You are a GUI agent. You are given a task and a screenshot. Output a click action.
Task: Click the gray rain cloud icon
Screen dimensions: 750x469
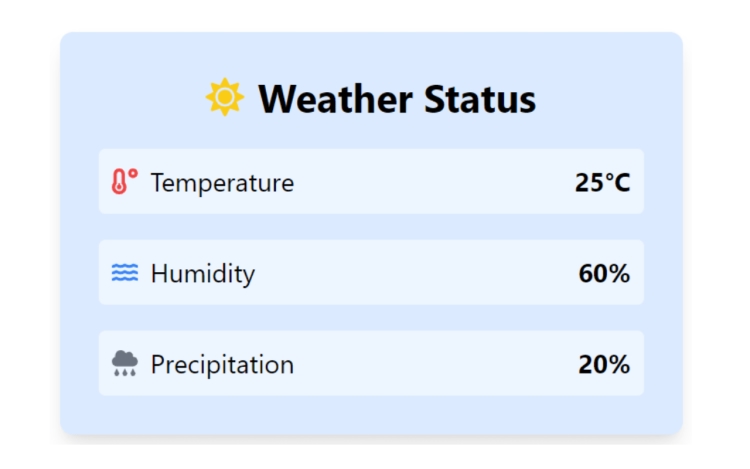[125, 363]
